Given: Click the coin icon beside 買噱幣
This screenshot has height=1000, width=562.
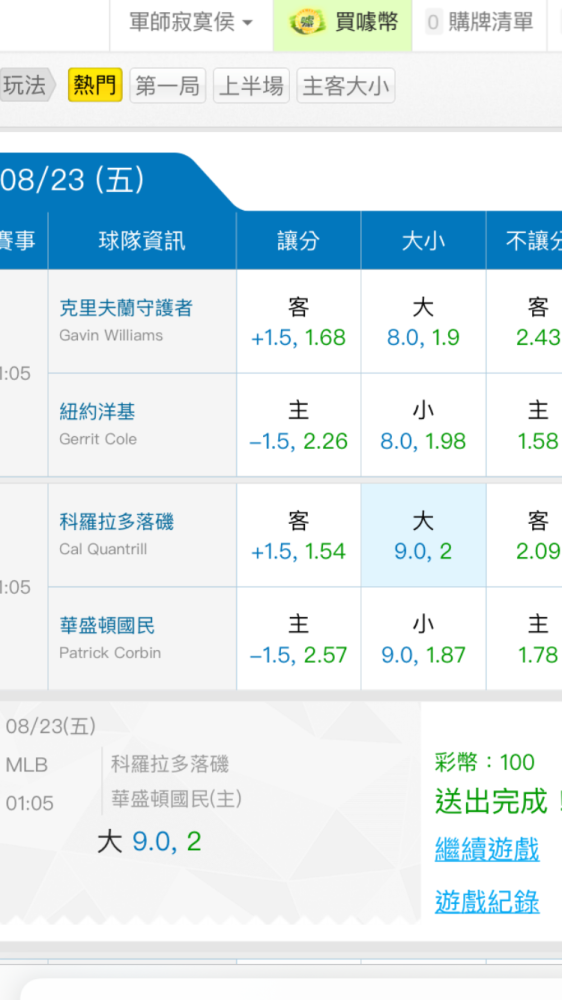Looking at the screenshot, I should click(307, 23).
